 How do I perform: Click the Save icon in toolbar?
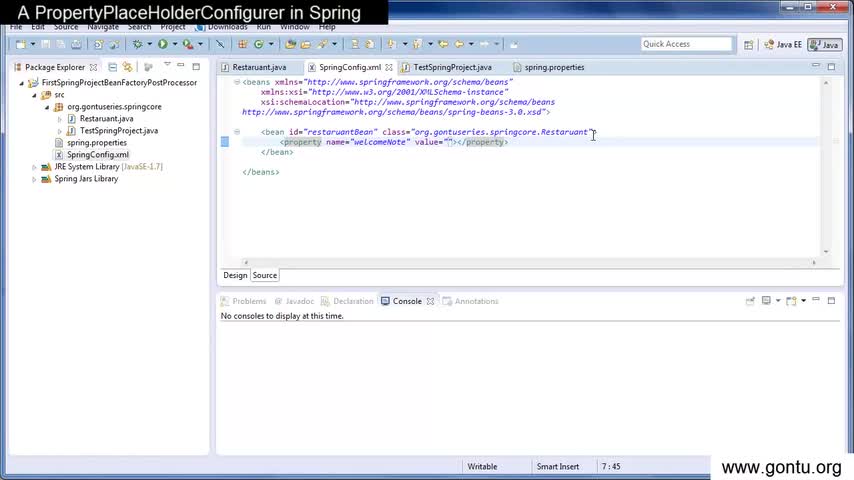point(46,44)
